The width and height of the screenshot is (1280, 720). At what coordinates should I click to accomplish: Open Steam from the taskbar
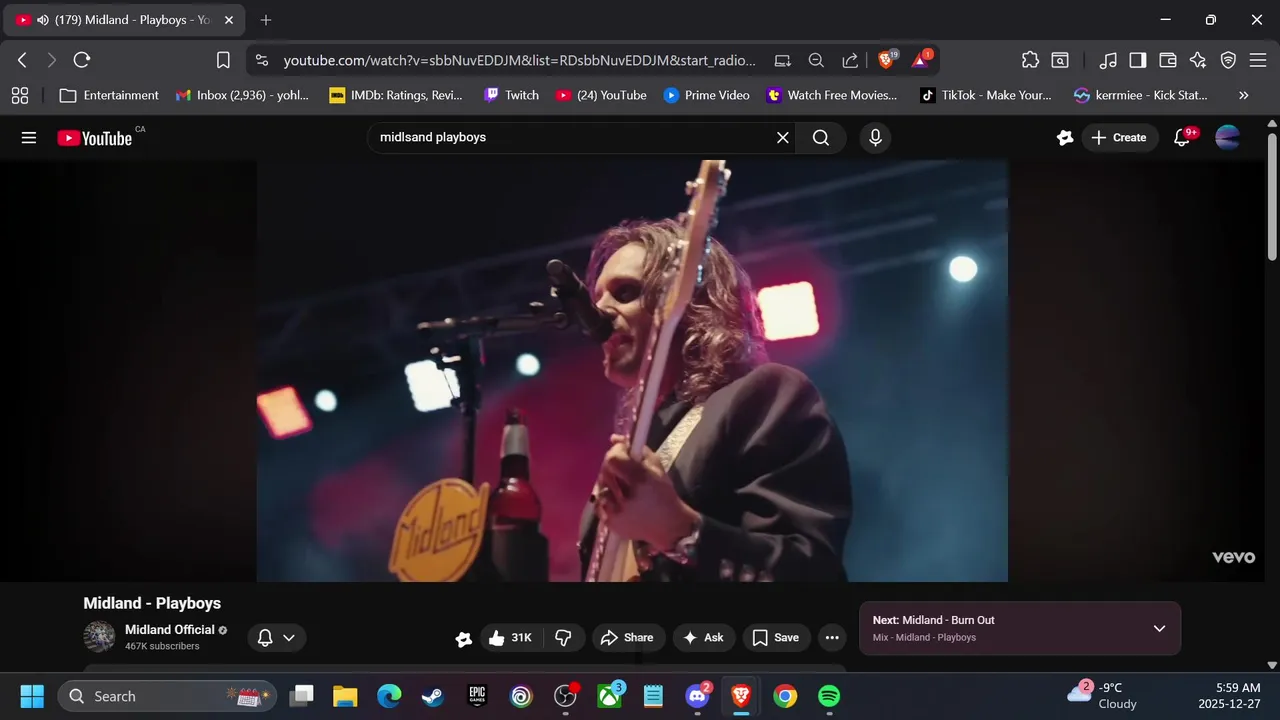pyautogui.click(x=433, y=696)
